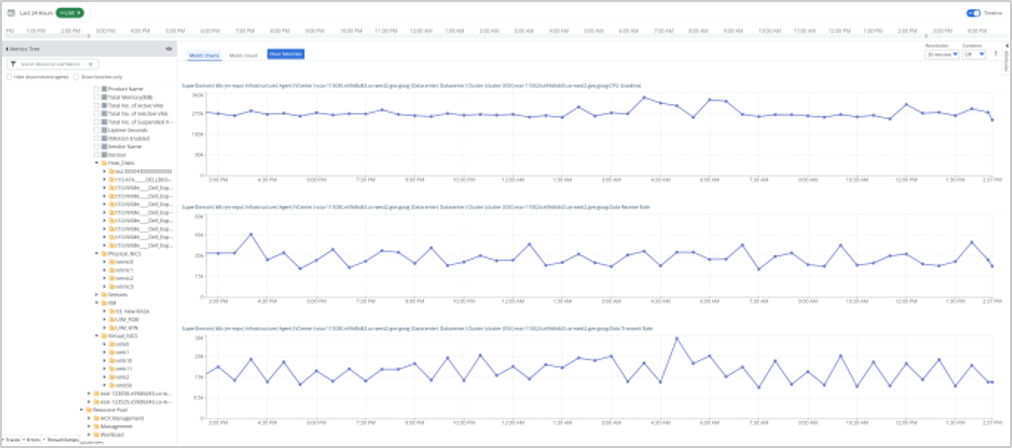Check the Total Memory(MB) metric checkbox

tap(97, 97)
